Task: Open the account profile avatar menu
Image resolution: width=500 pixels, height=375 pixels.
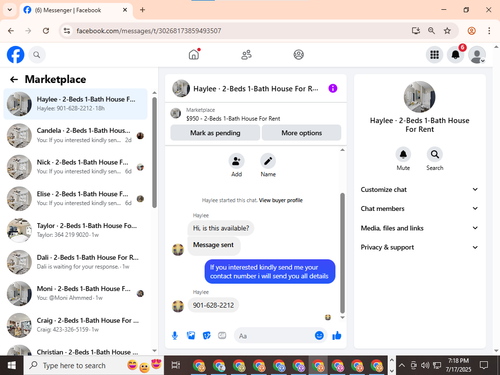Action: point(477,55)
